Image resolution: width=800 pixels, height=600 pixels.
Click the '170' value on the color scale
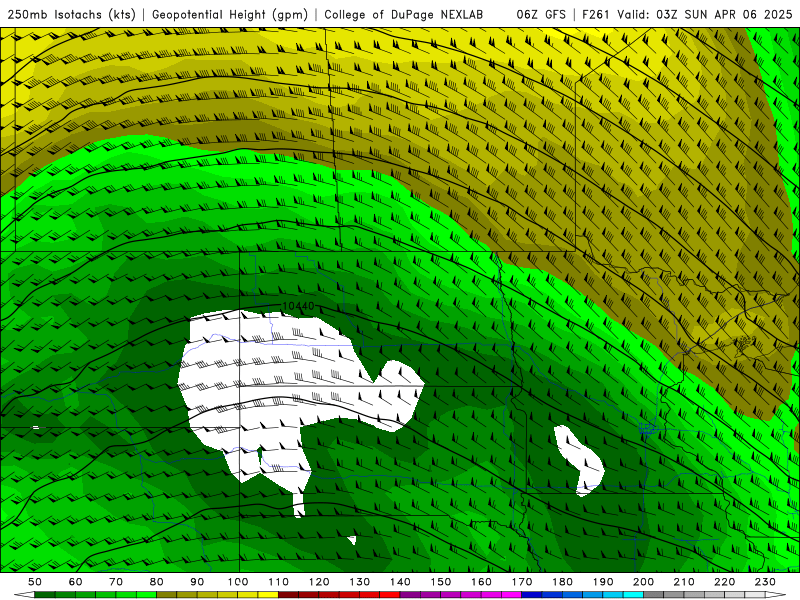[x=522, y=582]
